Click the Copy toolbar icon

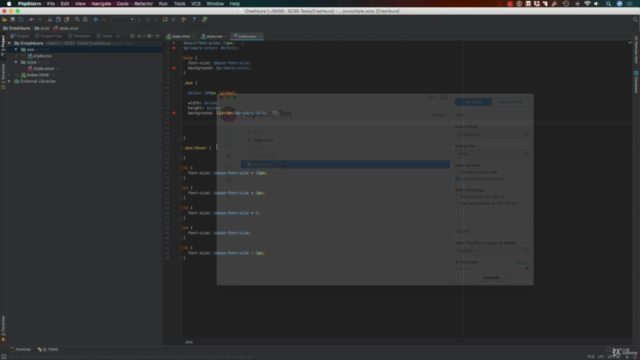coord(58,19)
